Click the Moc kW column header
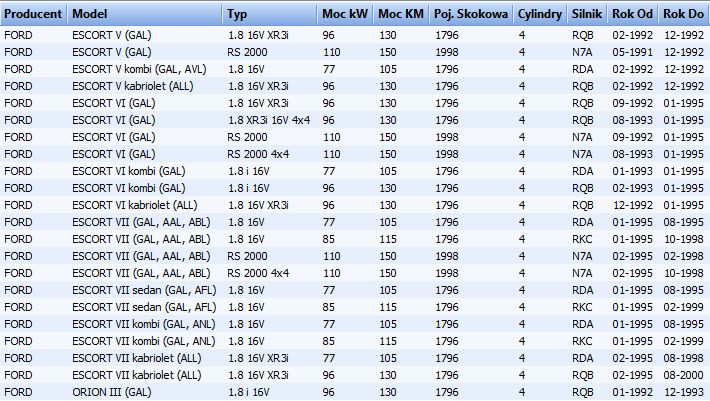 click(345, 14)
